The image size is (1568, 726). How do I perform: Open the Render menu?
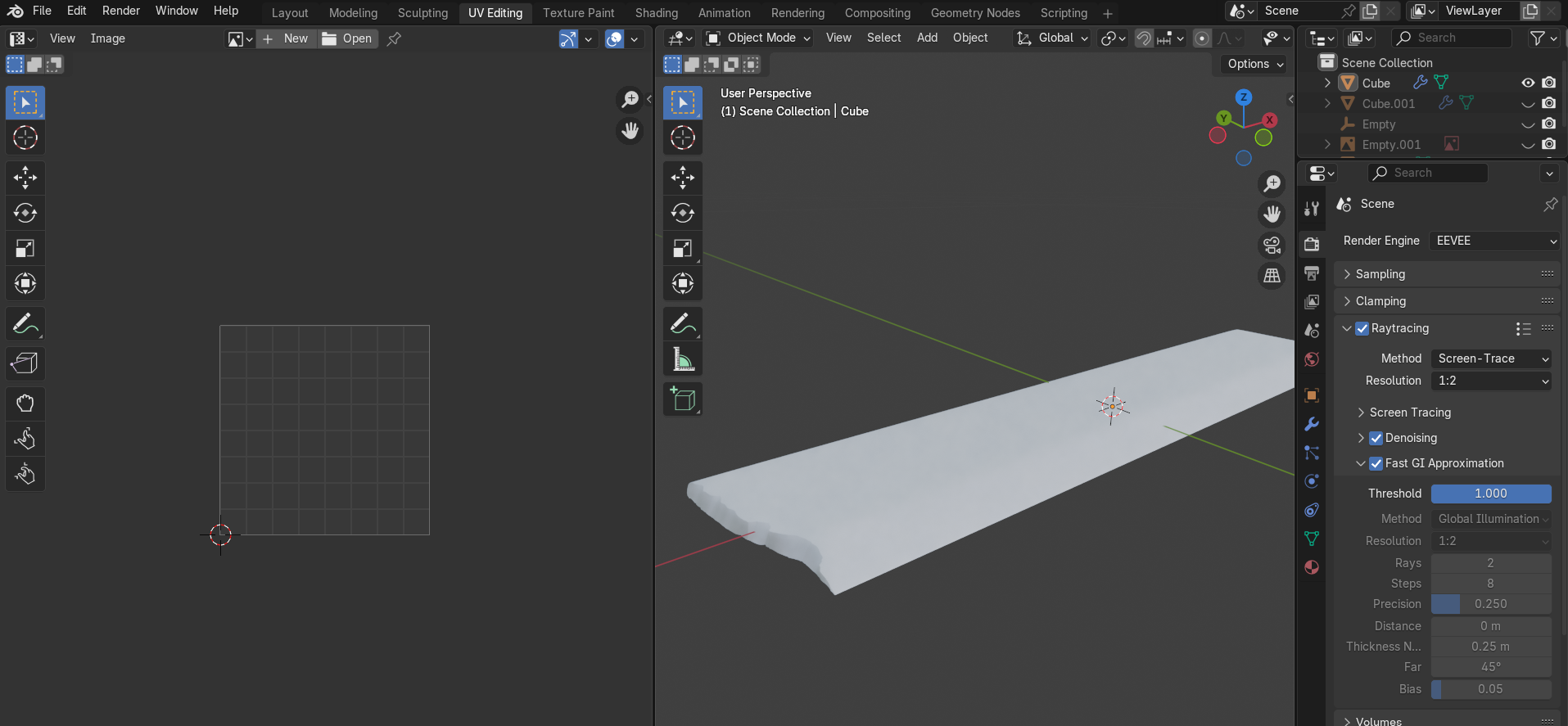tap(120, 11)
